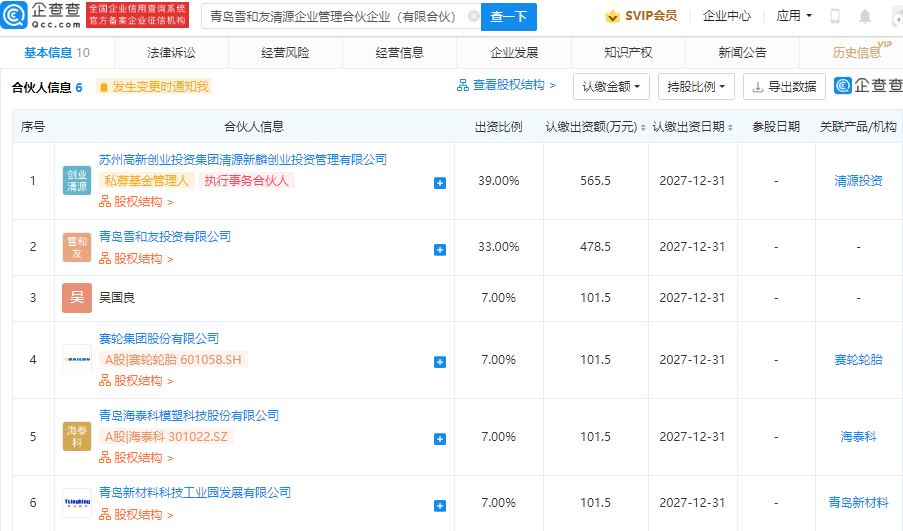Switch to 历史信息 VIP tab
903x531 pixels.
coord(856,53)
